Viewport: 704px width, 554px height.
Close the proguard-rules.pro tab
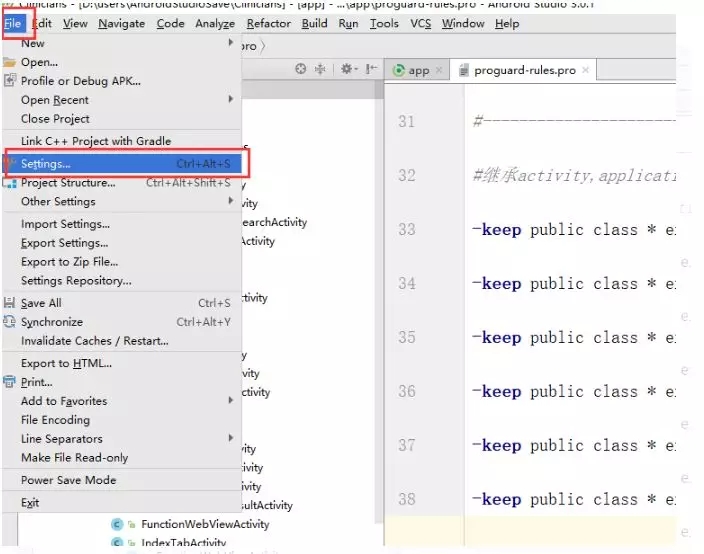pos(586,70)
